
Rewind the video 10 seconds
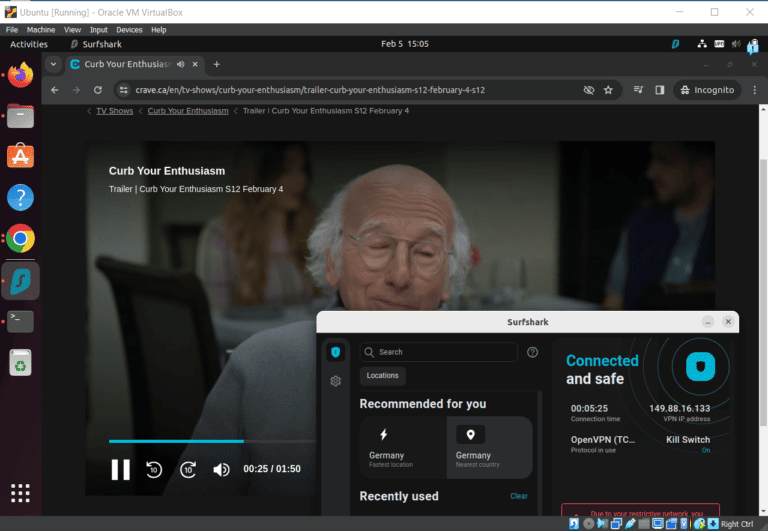tap(154, 469)
